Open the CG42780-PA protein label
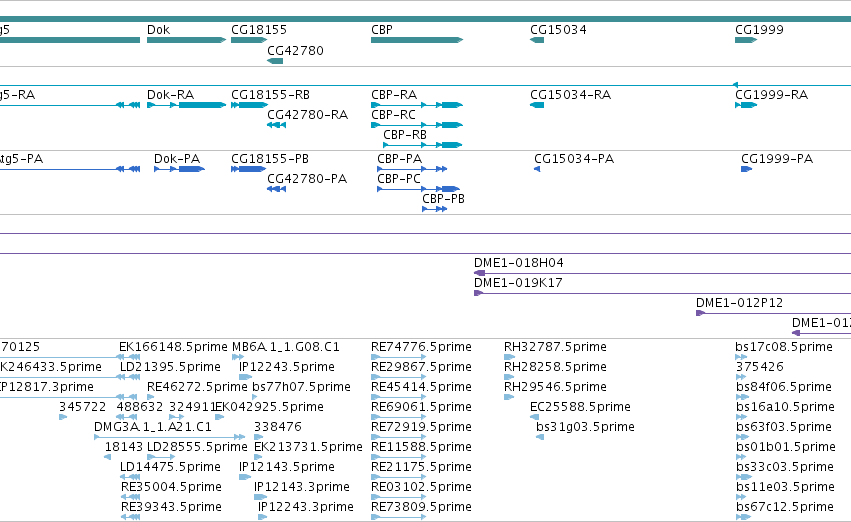The image size is (851, 522). 307,179
